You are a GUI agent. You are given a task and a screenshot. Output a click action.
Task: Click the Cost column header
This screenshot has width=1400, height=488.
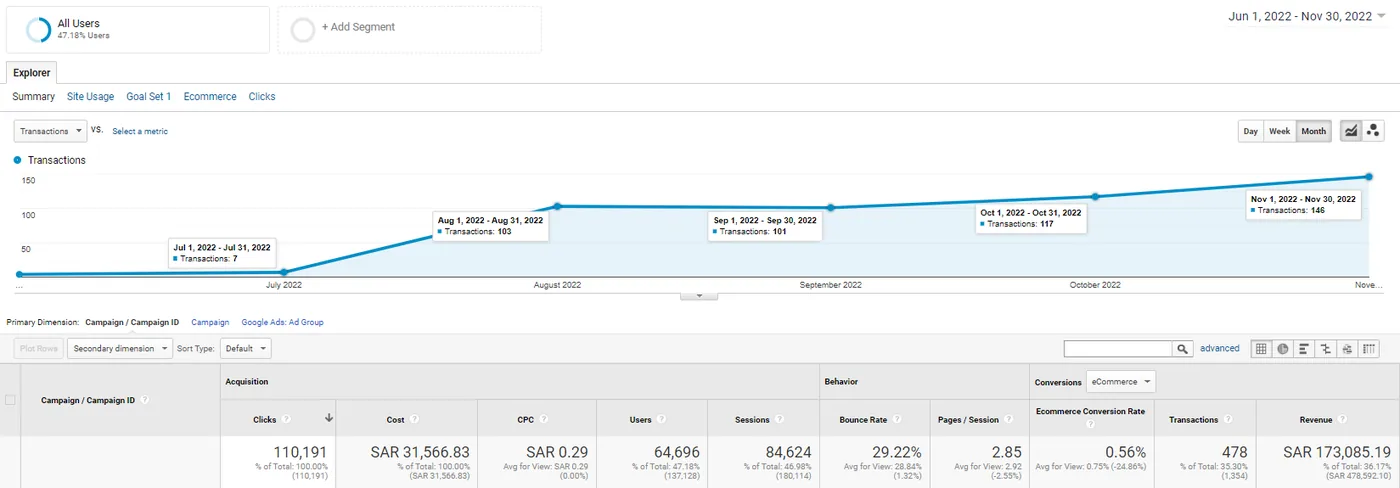pos(395,420)
